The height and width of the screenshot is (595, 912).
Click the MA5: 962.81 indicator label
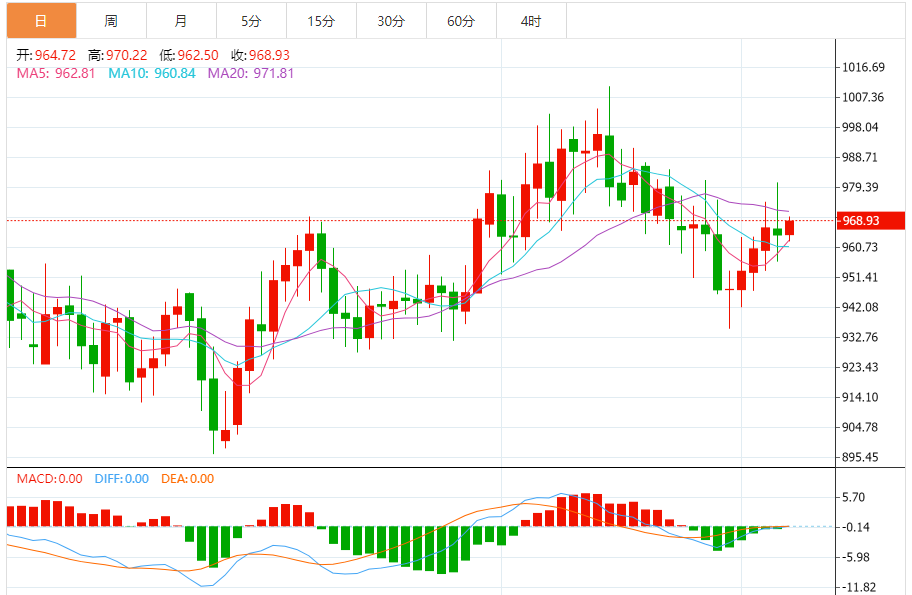(56, 73)
